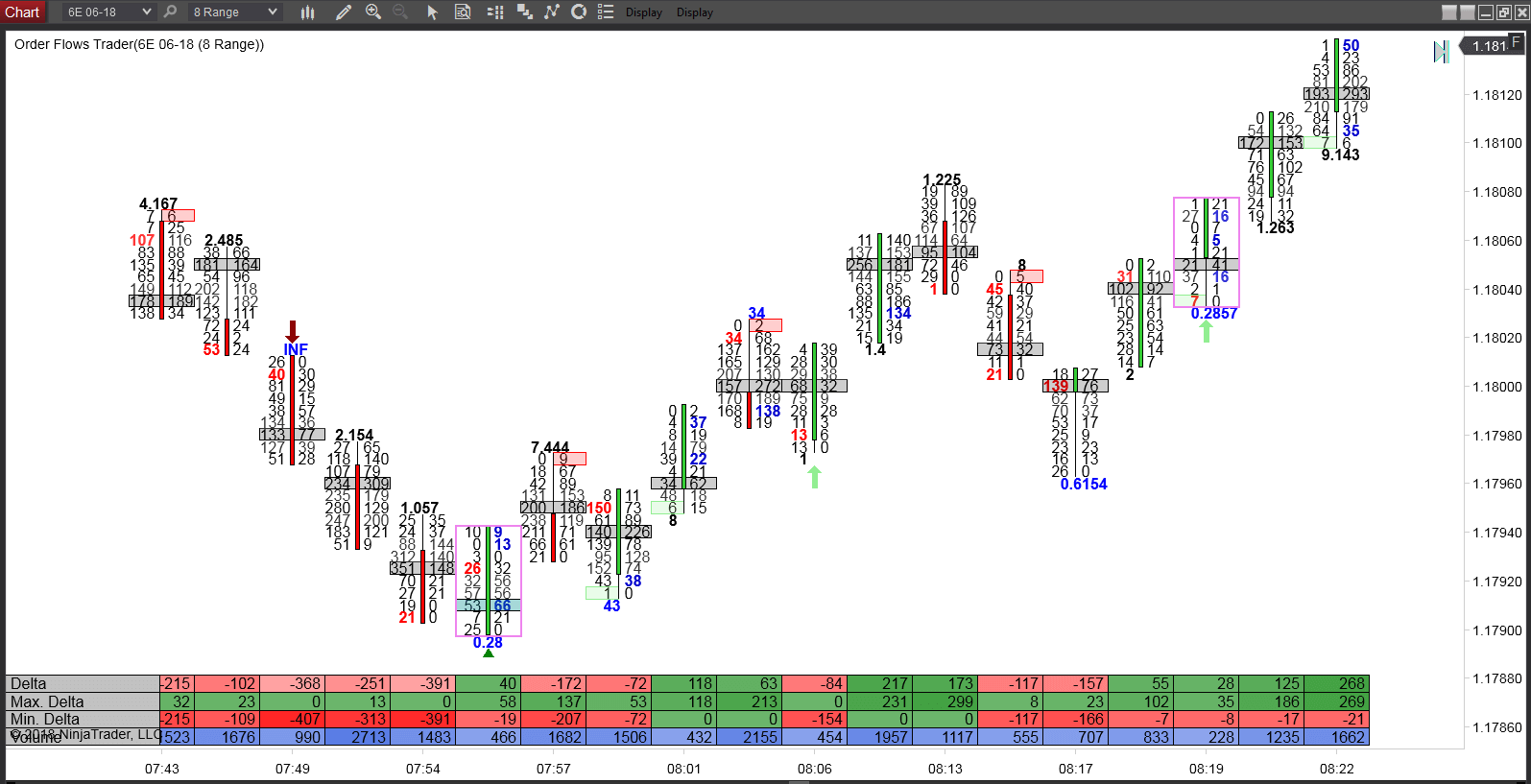The width and height of the screenshot is (1531, 784).
Task: Open the 6E 06-18 instrument dropdown
Action: coord(108,12)
